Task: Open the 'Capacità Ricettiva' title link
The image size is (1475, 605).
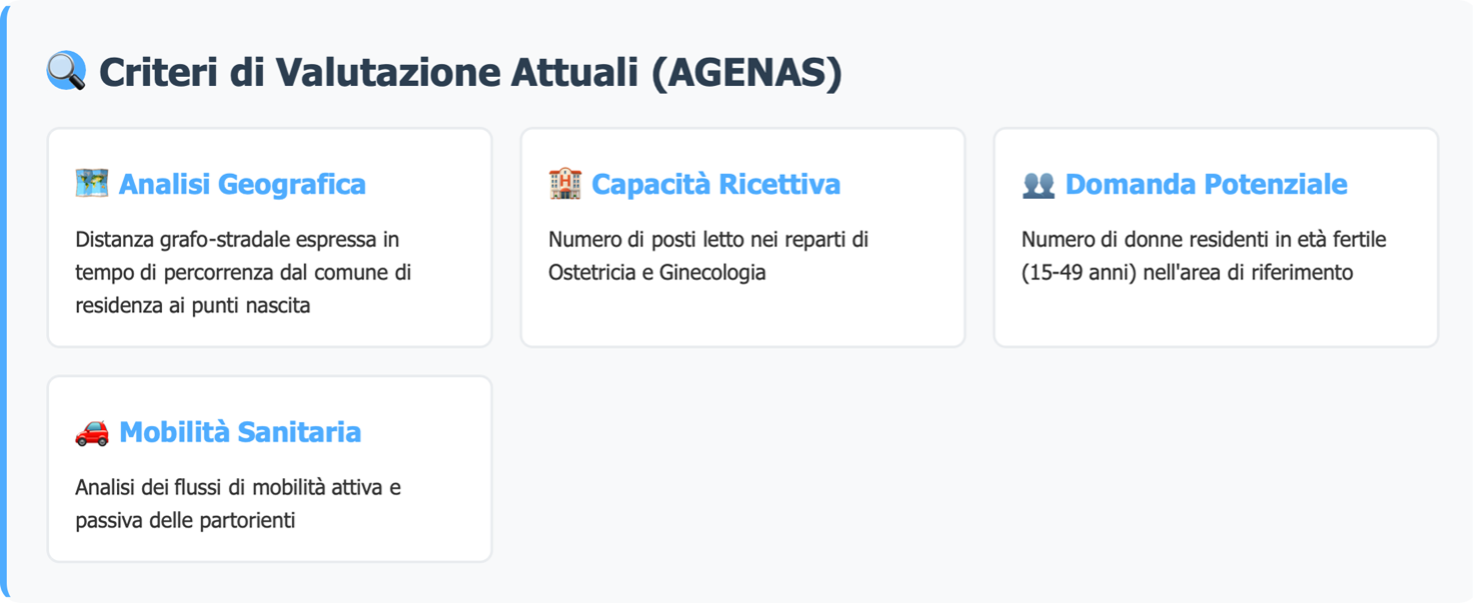Action: 716,184
